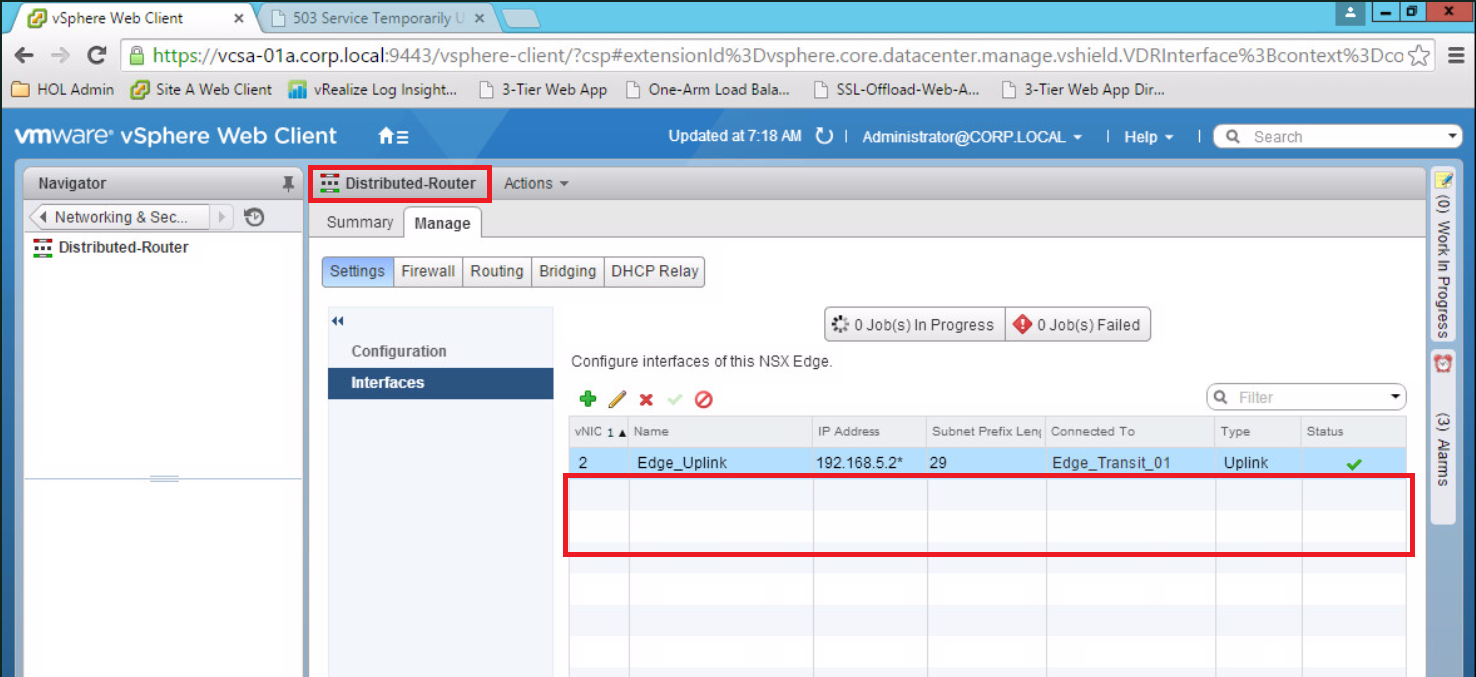Select Configuration in settings list
1476x677 pixels.
440,351
